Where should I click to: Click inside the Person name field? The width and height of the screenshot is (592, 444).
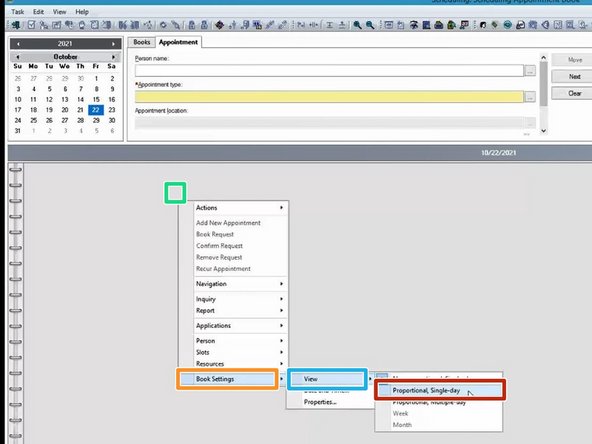[329, 71]
